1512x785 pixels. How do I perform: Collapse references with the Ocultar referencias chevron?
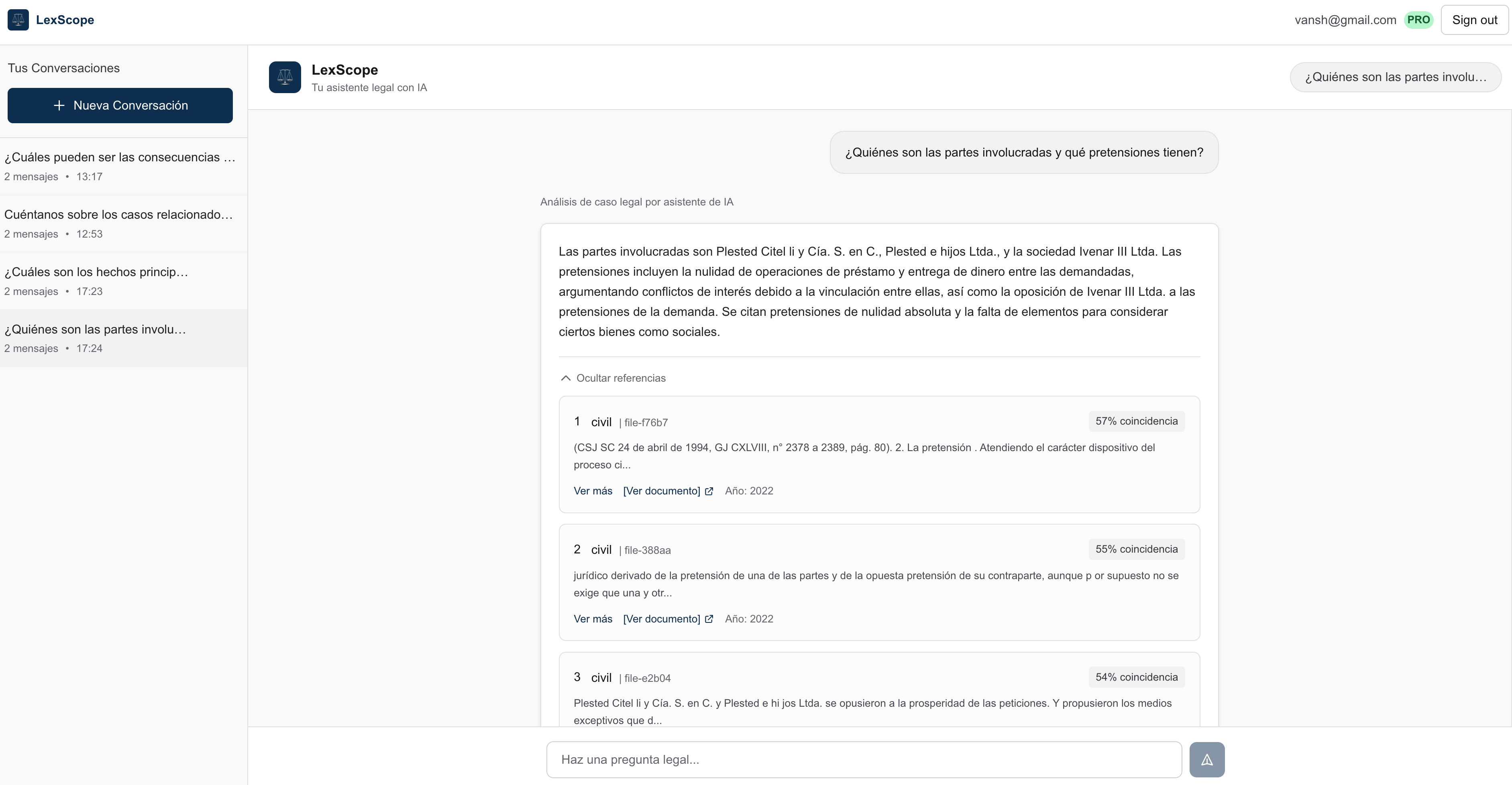click(x=566, y=378)
